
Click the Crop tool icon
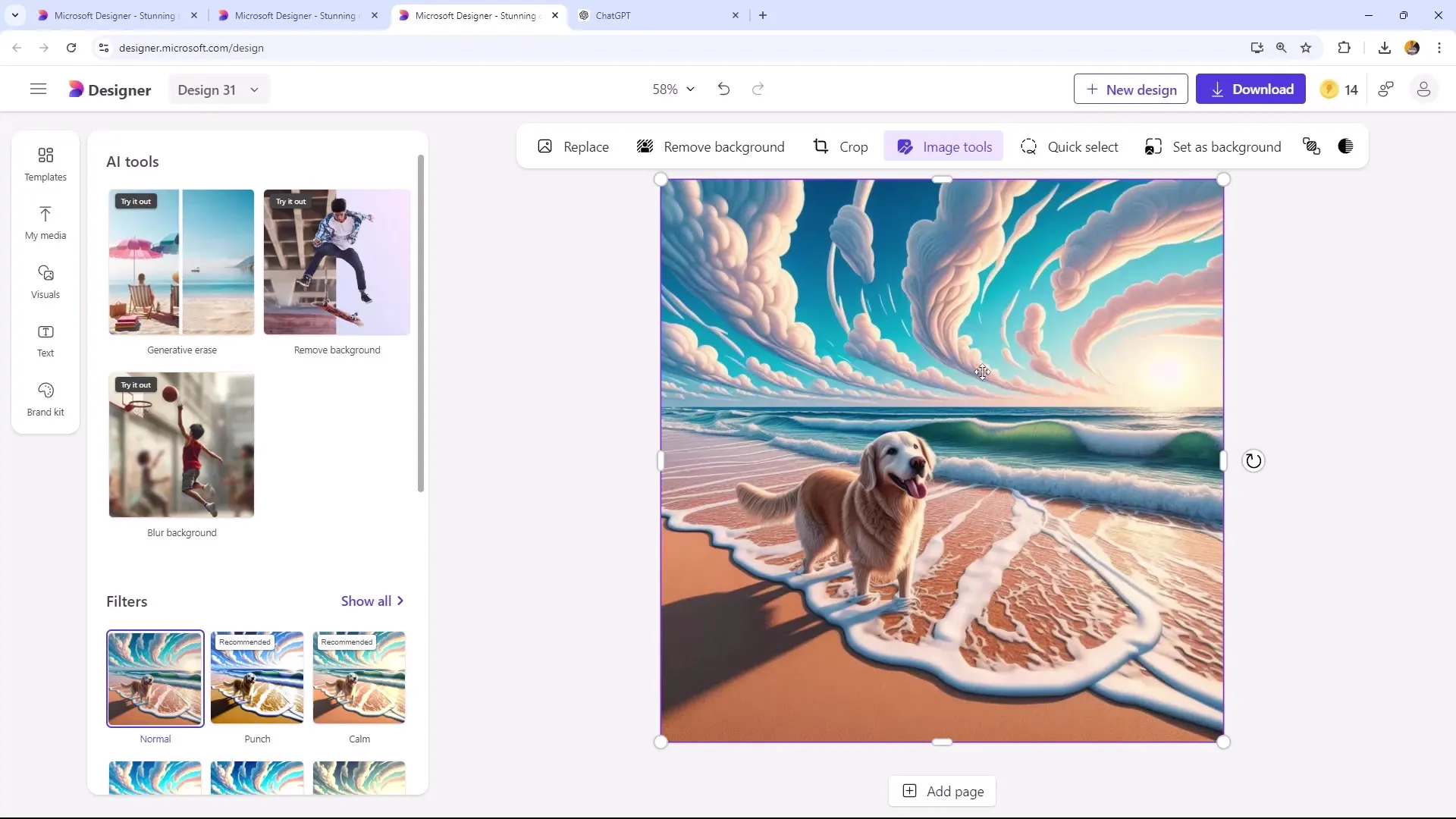[x=821, y=147]
